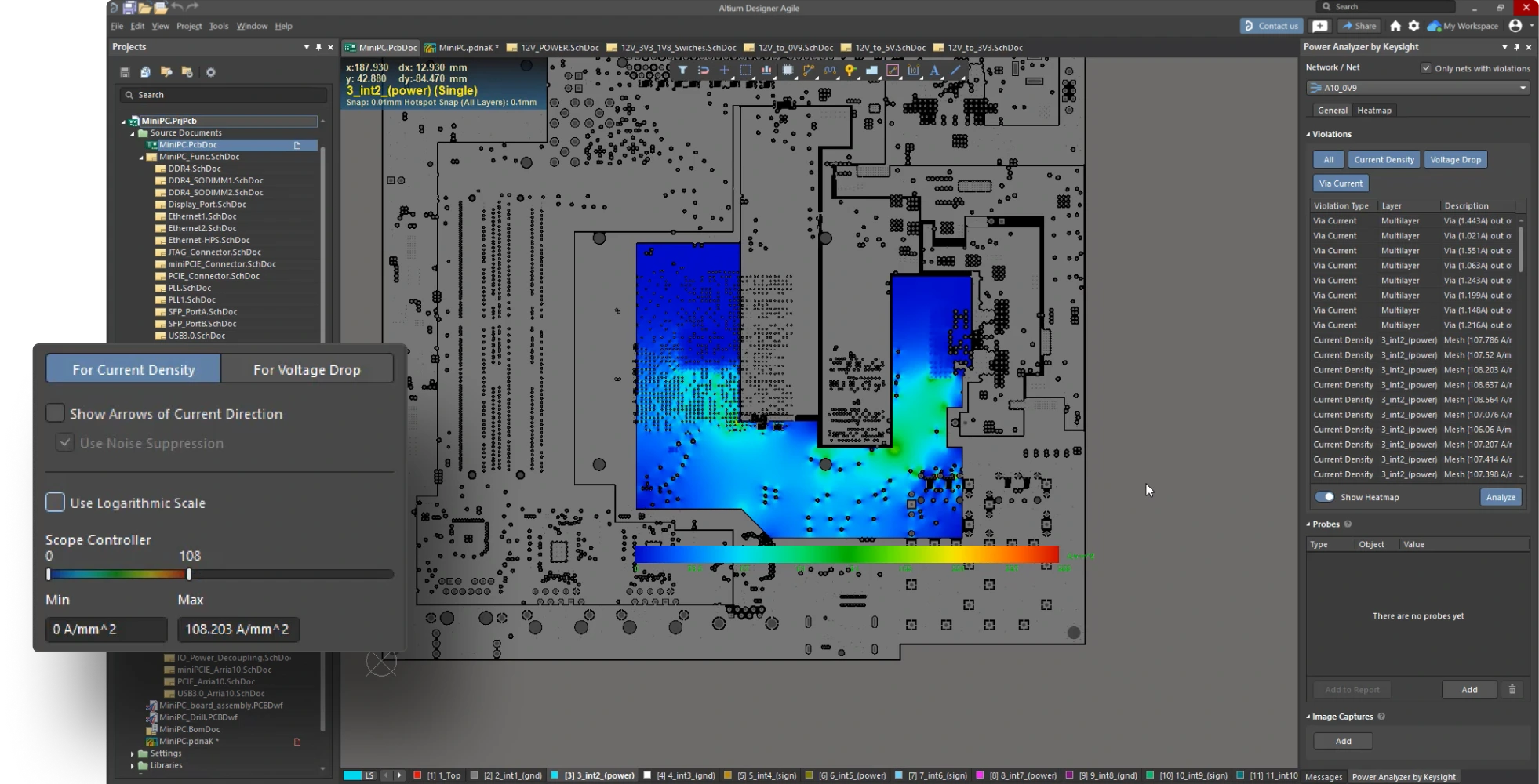The width and height of the screenshot is (1539, 784).
Task: Filter violations by Voltage Drop
Action: coord(1455,159)
